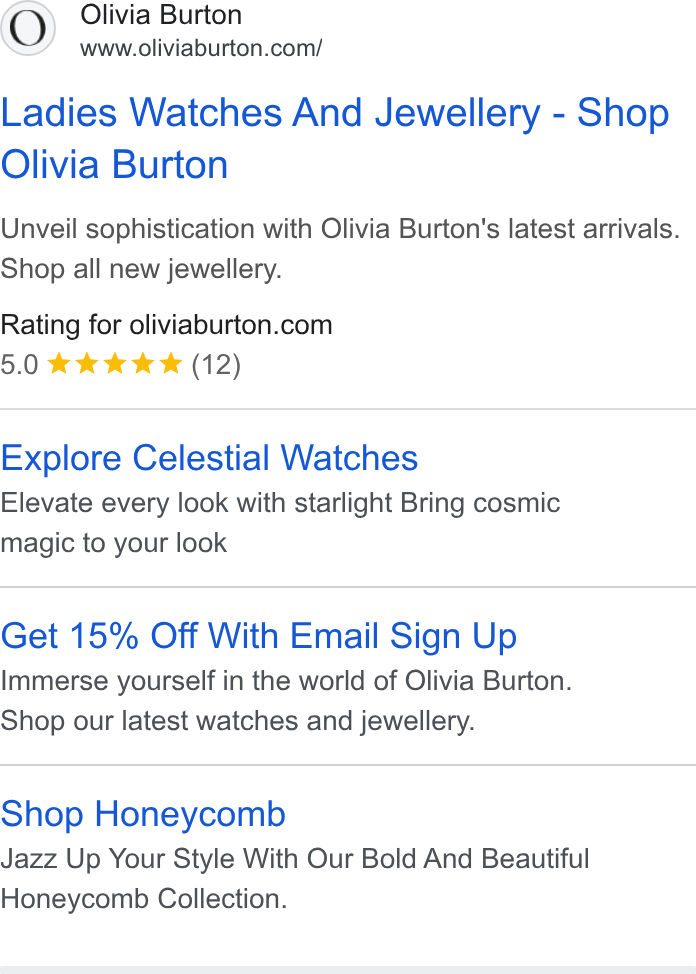Click the Olivia Burton circular logo icon
This screenshot has width=696, height=974.
pos(27,28)
